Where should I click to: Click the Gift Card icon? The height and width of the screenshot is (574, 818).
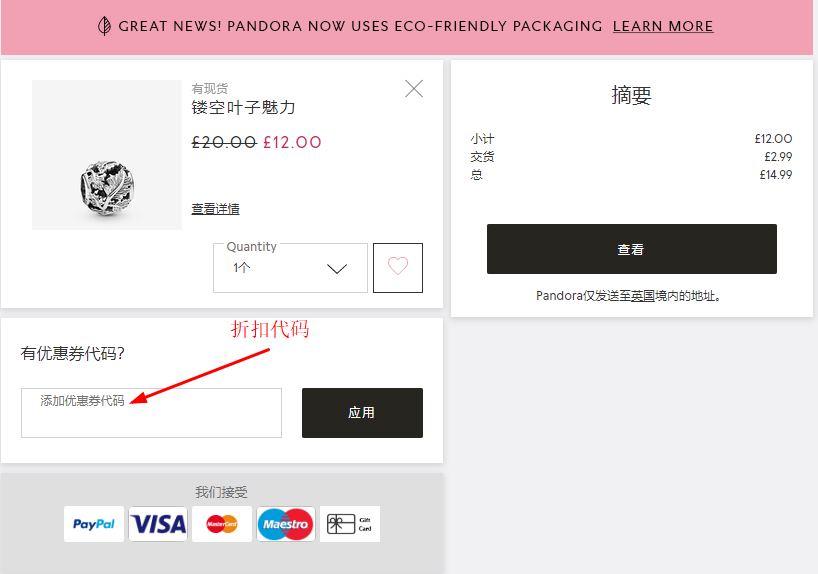[x=350, y=524]
